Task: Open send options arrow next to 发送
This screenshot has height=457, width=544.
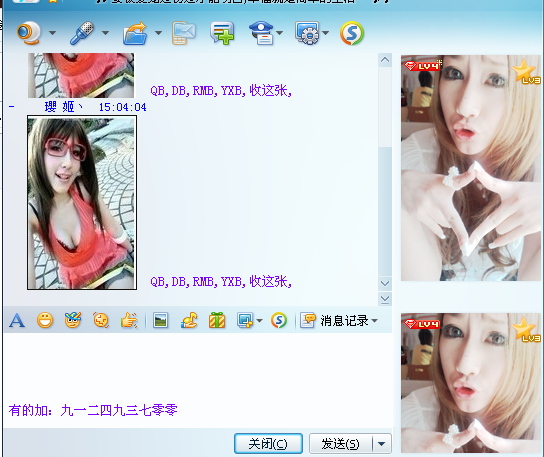Action: click(382, 443)
